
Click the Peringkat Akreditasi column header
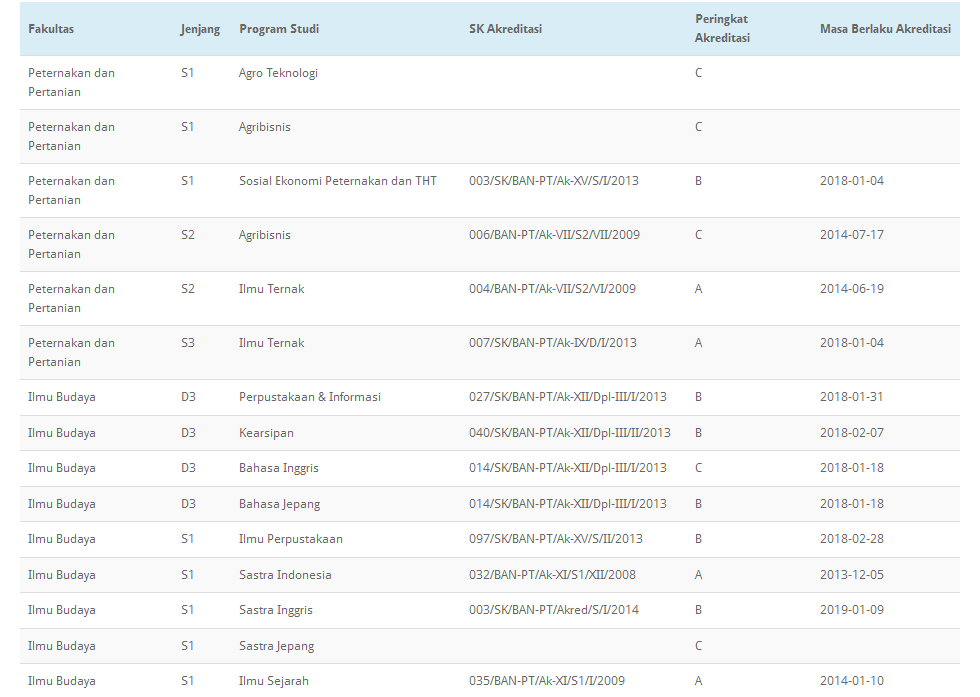click(x=722, y=29)
